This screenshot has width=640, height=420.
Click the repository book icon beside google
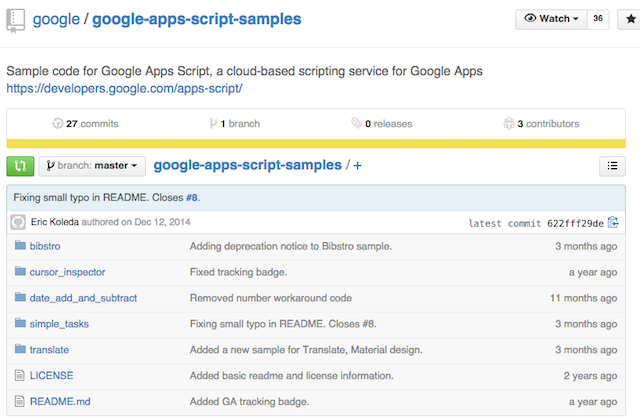pos(16,20)
